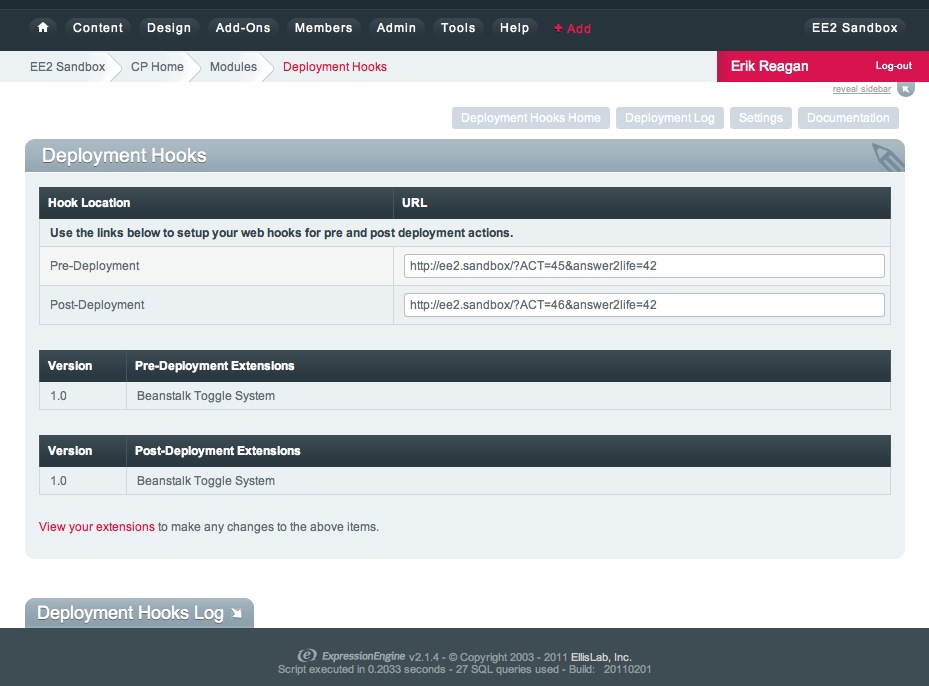Image resolution: width=929 pixels, height=686 pixels.
Task: Click version 1.0 in the Post-Deployment Extensions table
Action: click(58, 480)
